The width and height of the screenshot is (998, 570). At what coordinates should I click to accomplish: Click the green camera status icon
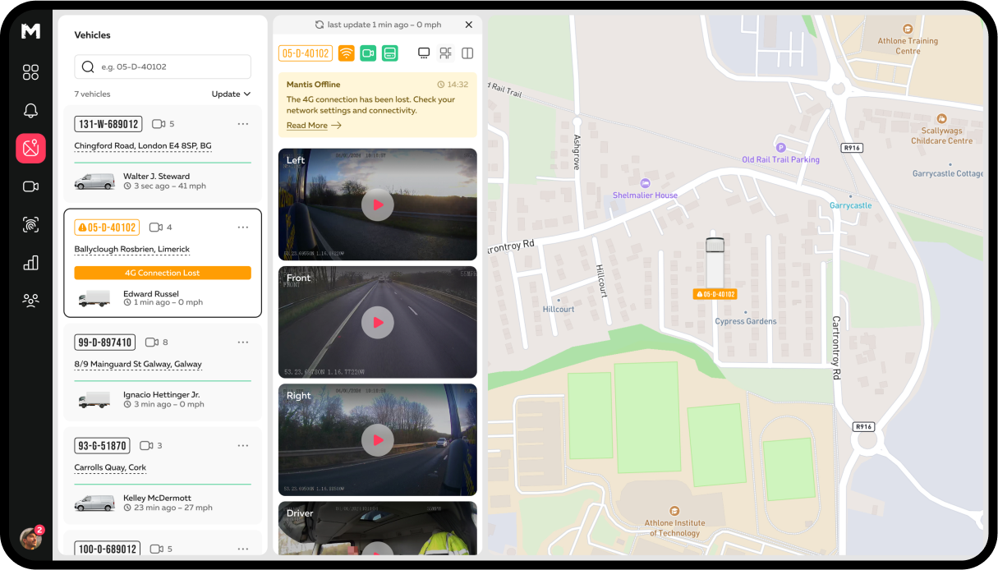click(x=368, y=53)
